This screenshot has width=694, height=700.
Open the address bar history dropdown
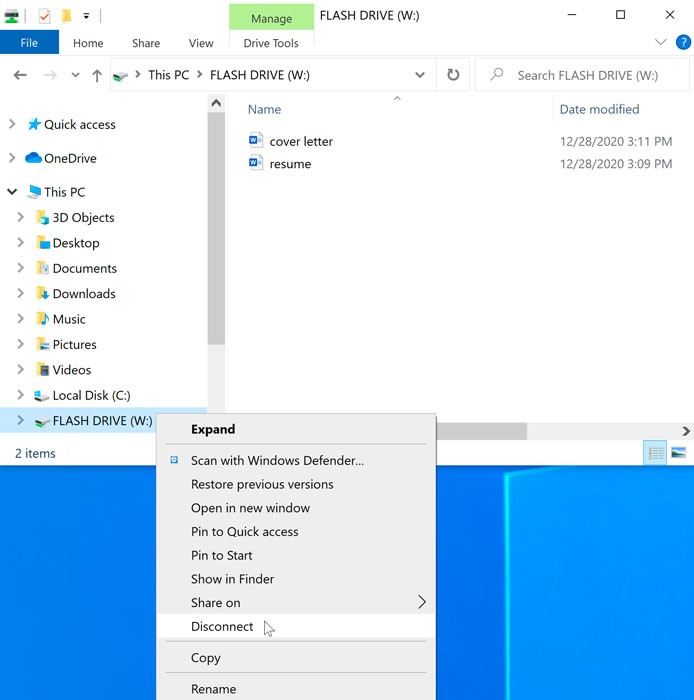pyautogui.click(x=420, y=75)
